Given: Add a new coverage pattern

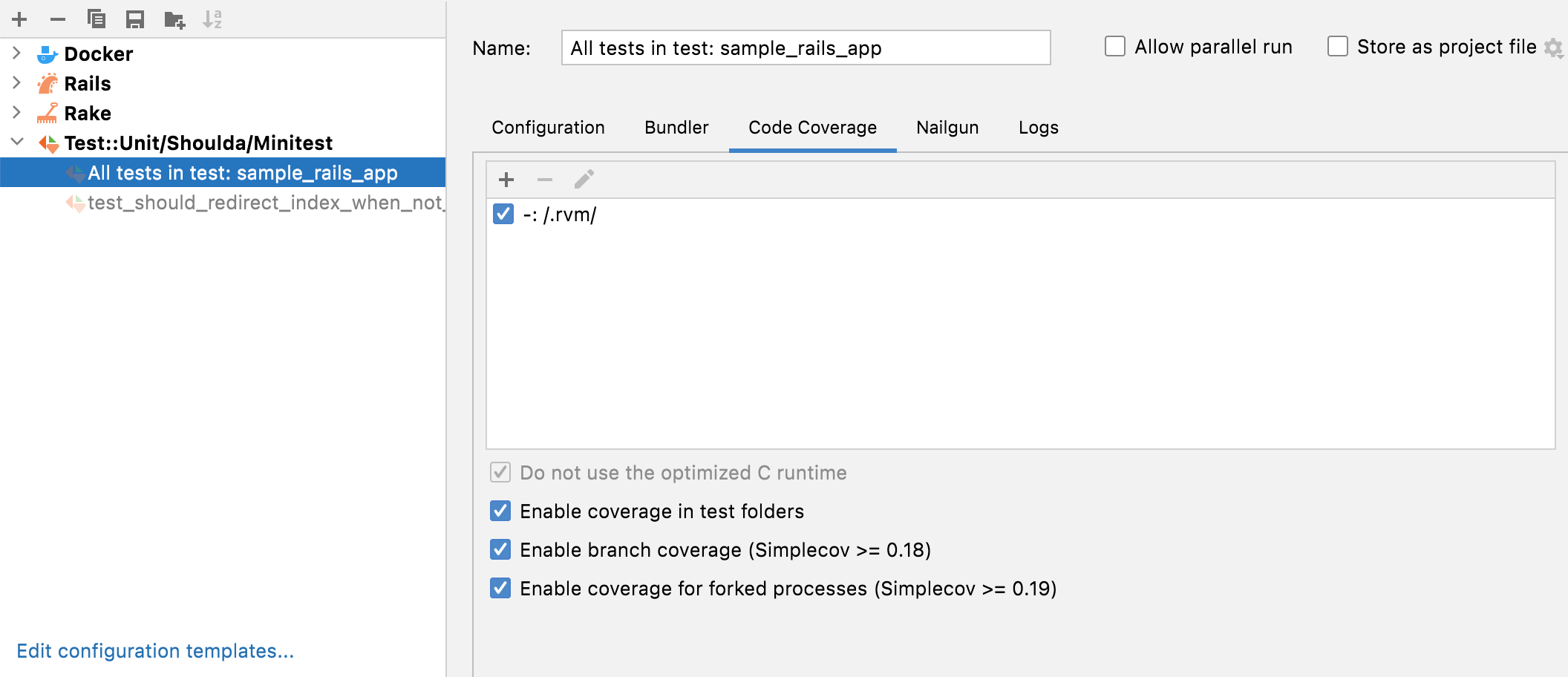Looking at the screenshot, I should 506,179.
